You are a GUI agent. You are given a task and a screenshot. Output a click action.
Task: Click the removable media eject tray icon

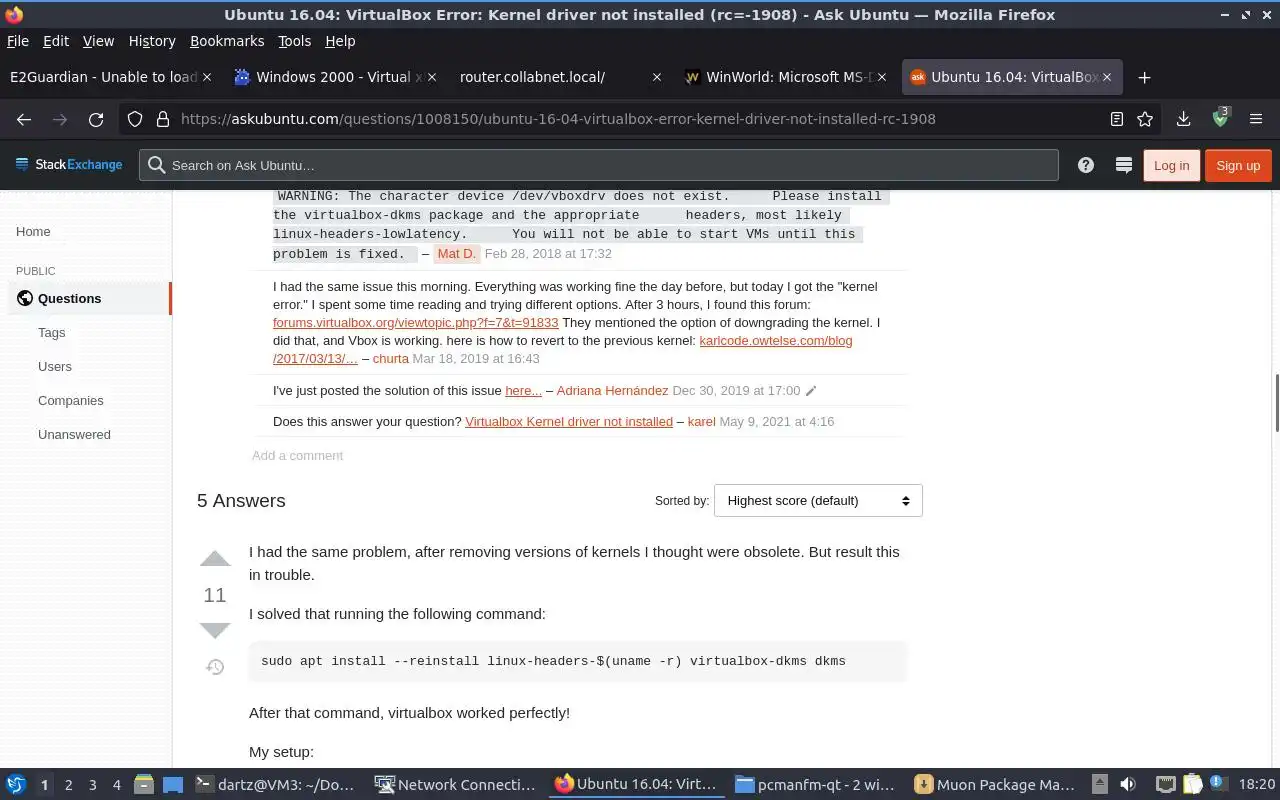coord(1099,785)
